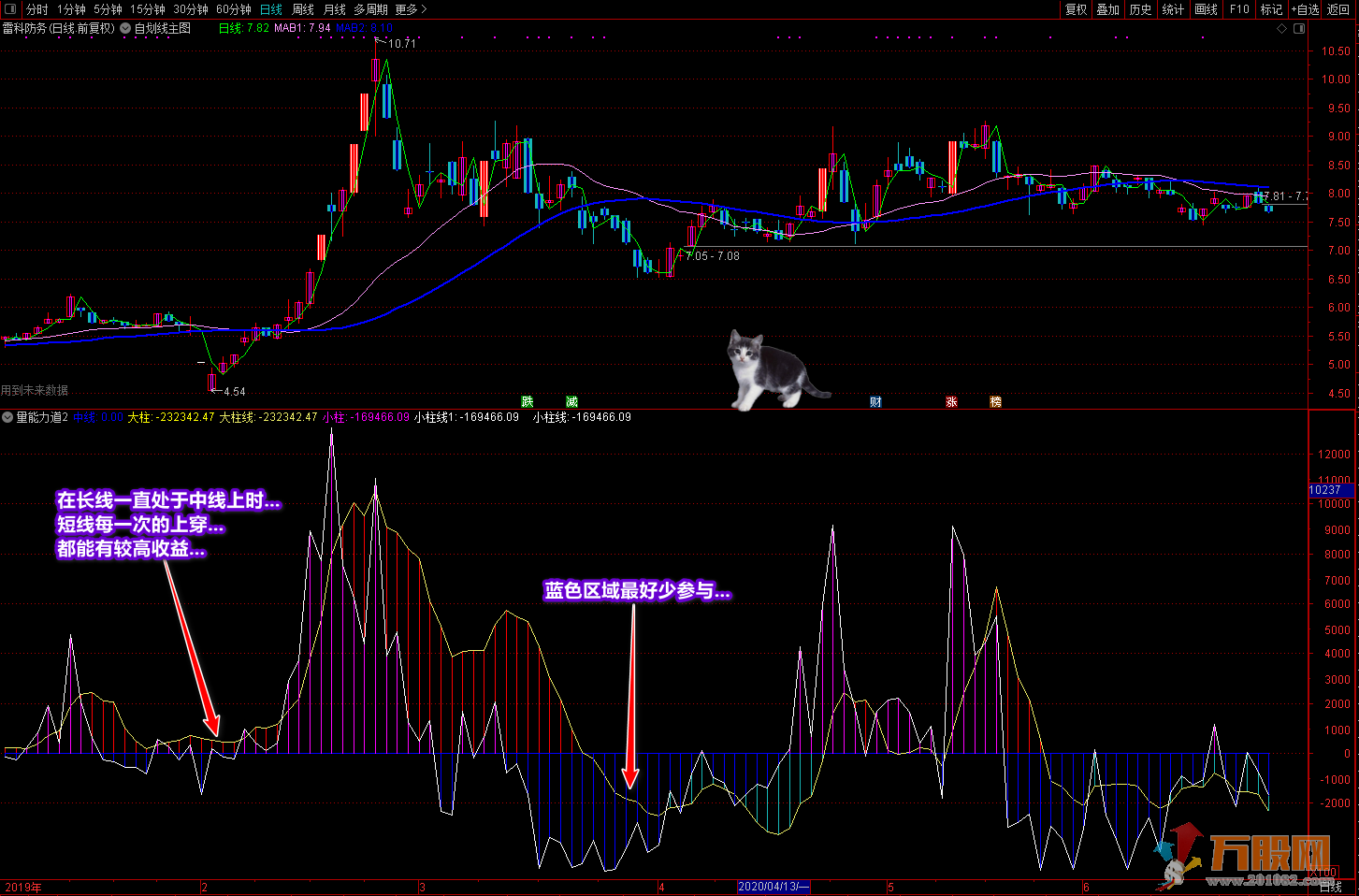Viewport: 1359px width, 896px height.
Task: Open 多周期 multi-period view
Action: point(370,9)
